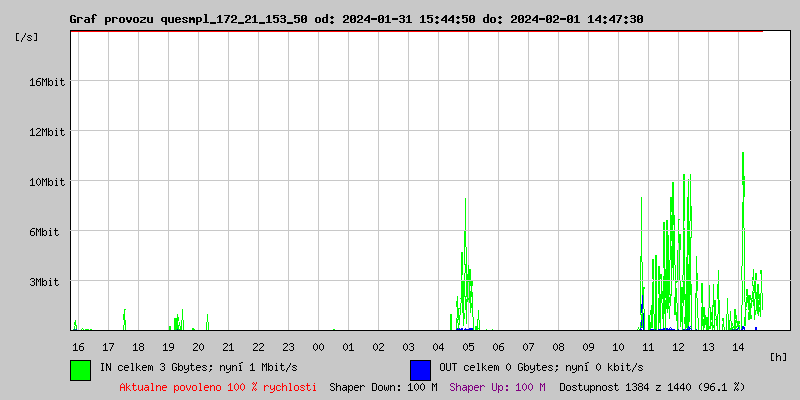This screenshot has width=800, height=400.
Task: Click hour marker 00 on the time axis
Action: coord(318,346)
